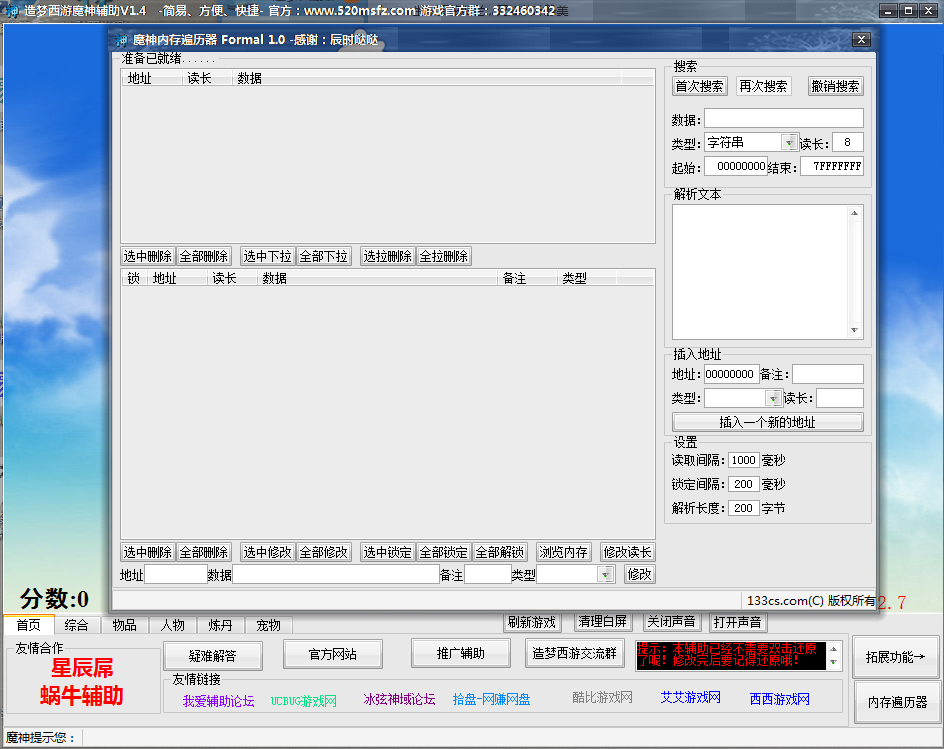Focus the 读取间隔 input field
The image size is (944, 749).
click(743, 460)
